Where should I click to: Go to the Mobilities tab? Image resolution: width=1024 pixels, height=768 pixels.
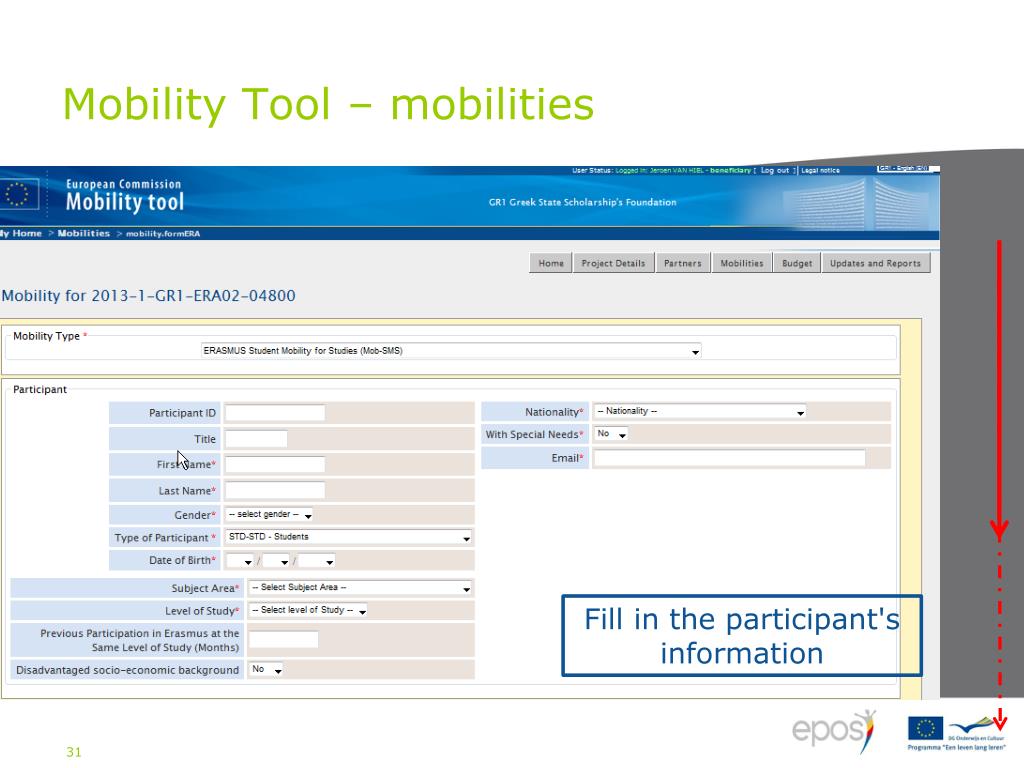pos(742,263)
